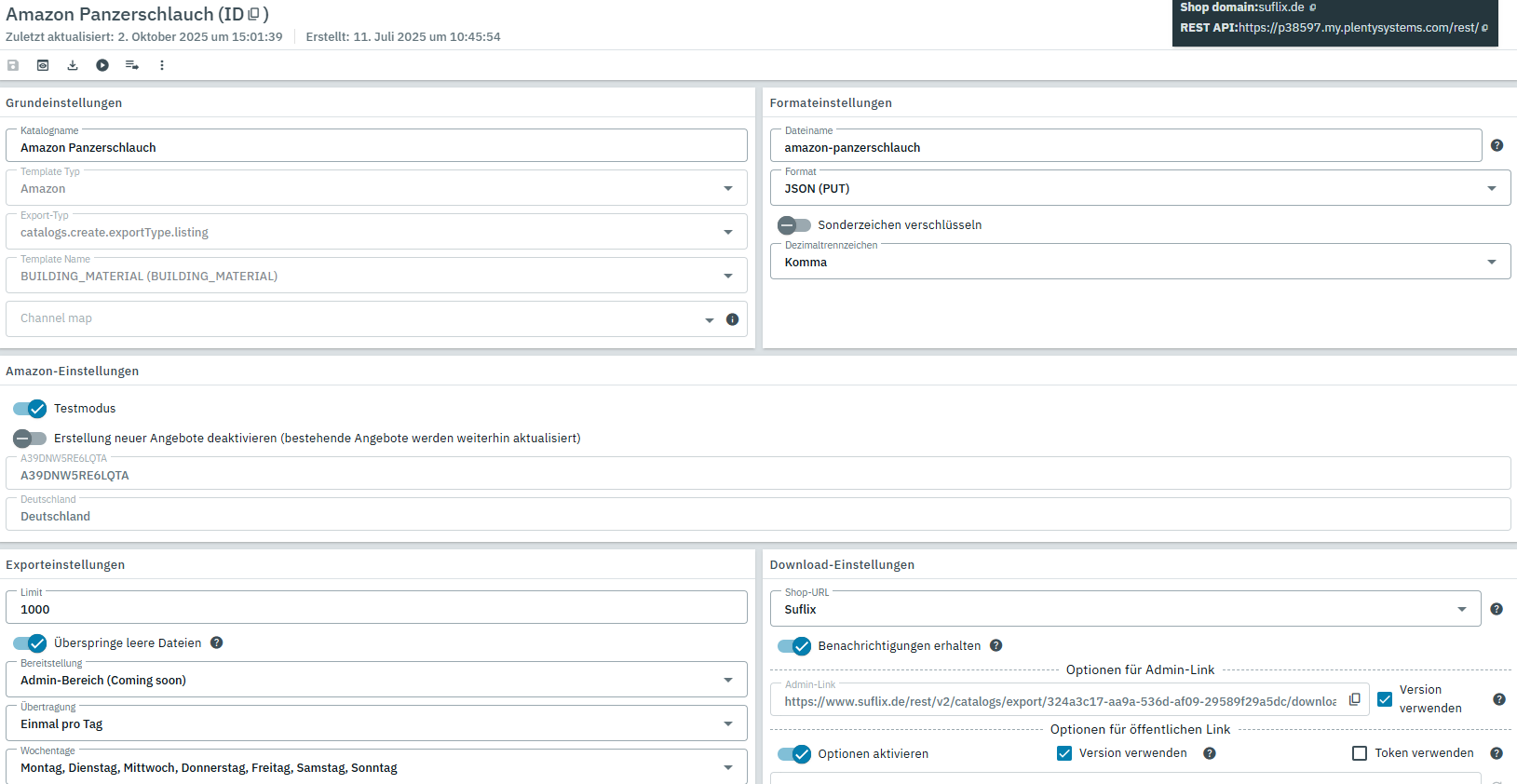Click the download catalog icon in toolbar
The height and width of the screenshot is (784, 1517).
[73, 65]
